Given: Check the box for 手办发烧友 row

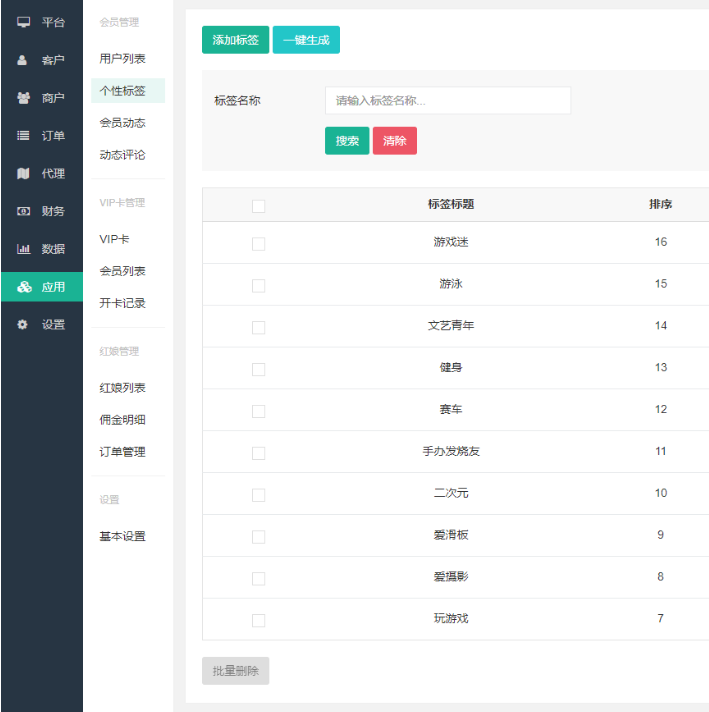Looking at the screenshot, I should (258, 453).
